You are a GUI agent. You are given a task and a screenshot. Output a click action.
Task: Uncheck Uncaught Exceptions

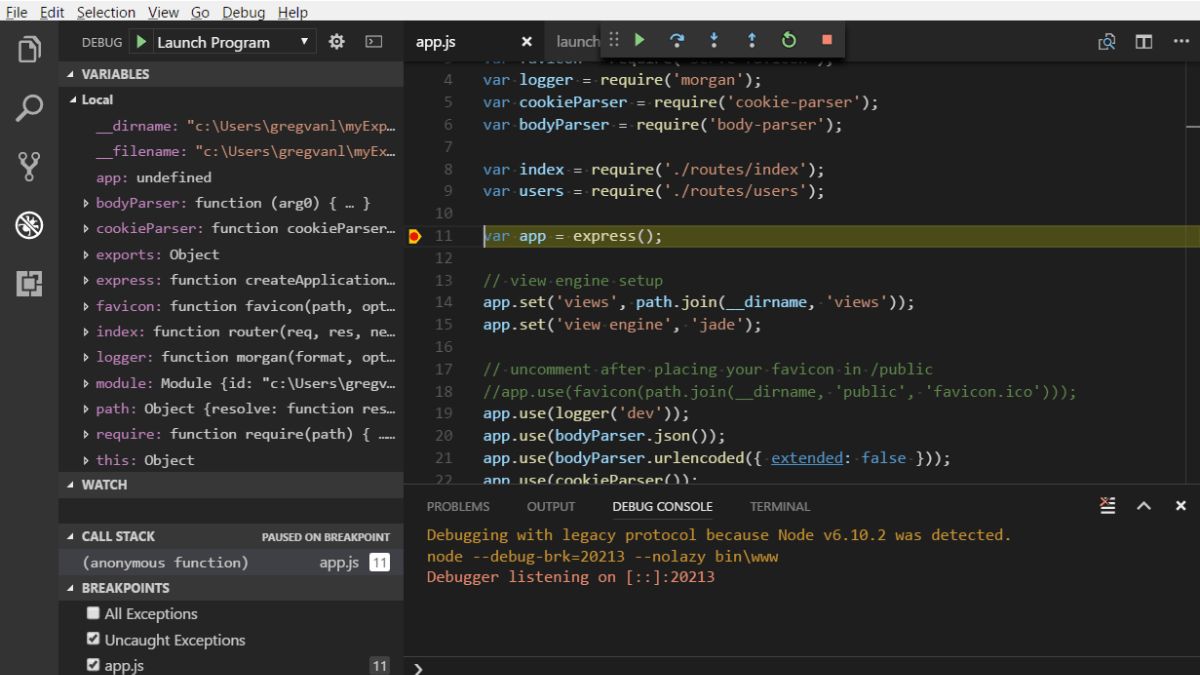coord(93,640)
